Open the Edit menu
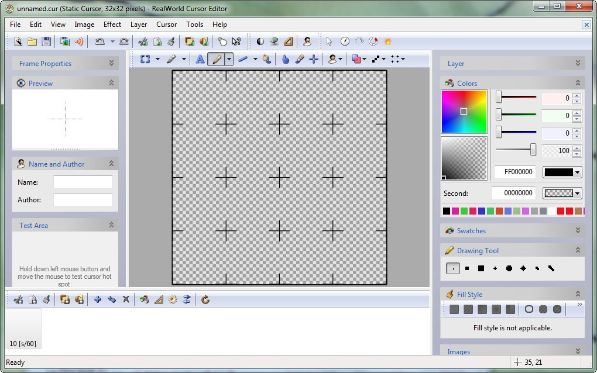The width and height of the screenshot is (597, 373). pyautogui.click(x=35, y=24)
